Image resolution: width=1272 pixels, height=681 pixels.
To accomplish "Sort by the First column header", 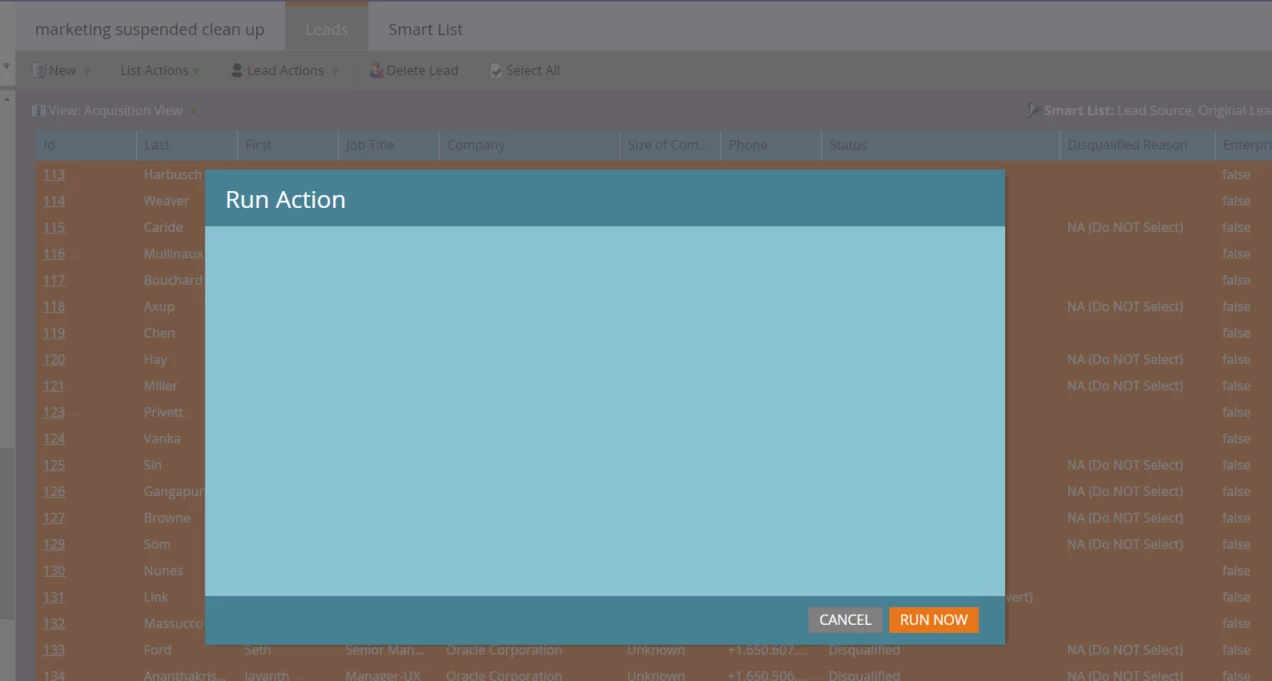I will click(x=288, y=145).
